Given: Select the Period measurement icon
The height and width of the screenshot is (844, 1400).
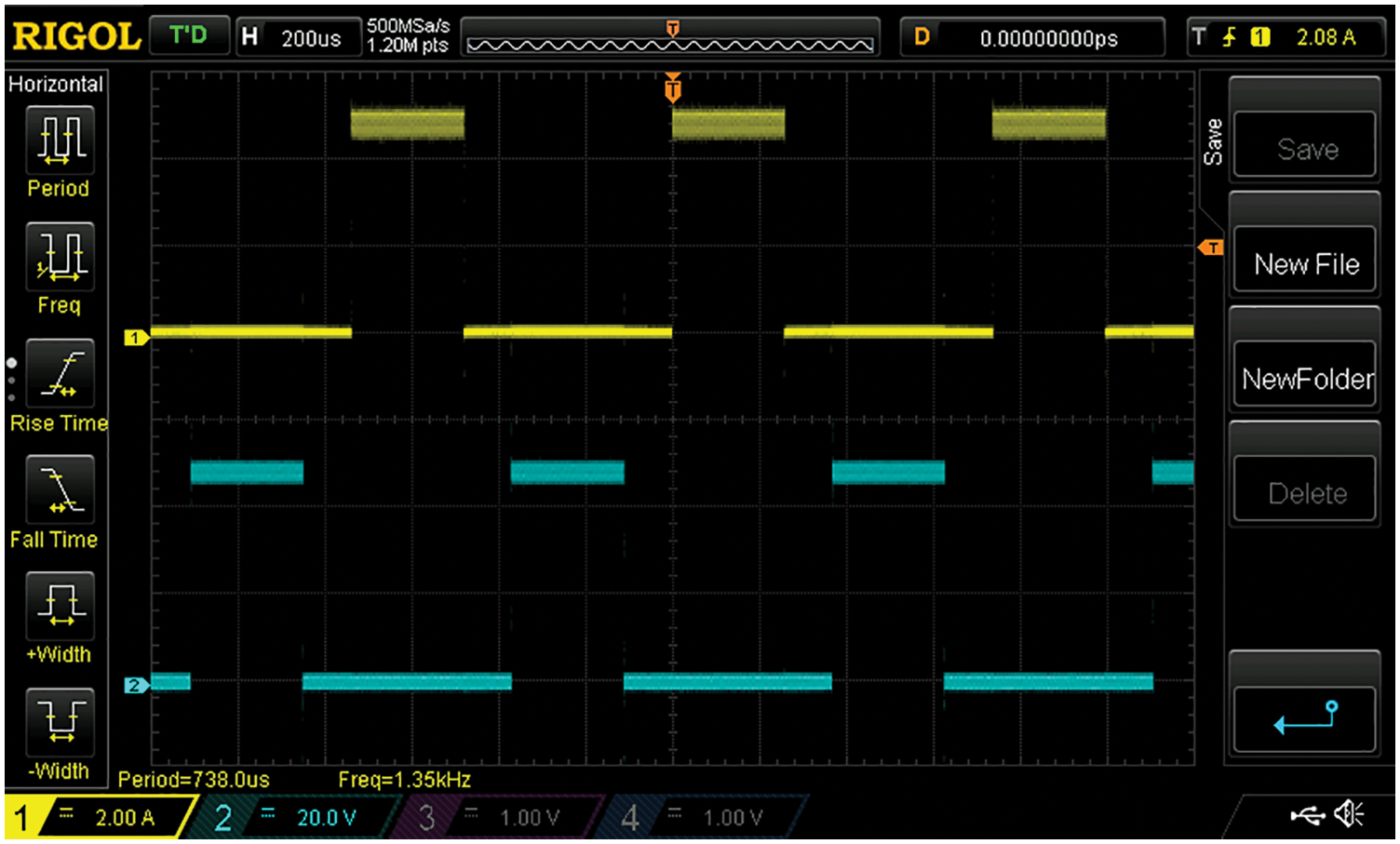Looking at the screenshot, I should click(x=60, y=141).
